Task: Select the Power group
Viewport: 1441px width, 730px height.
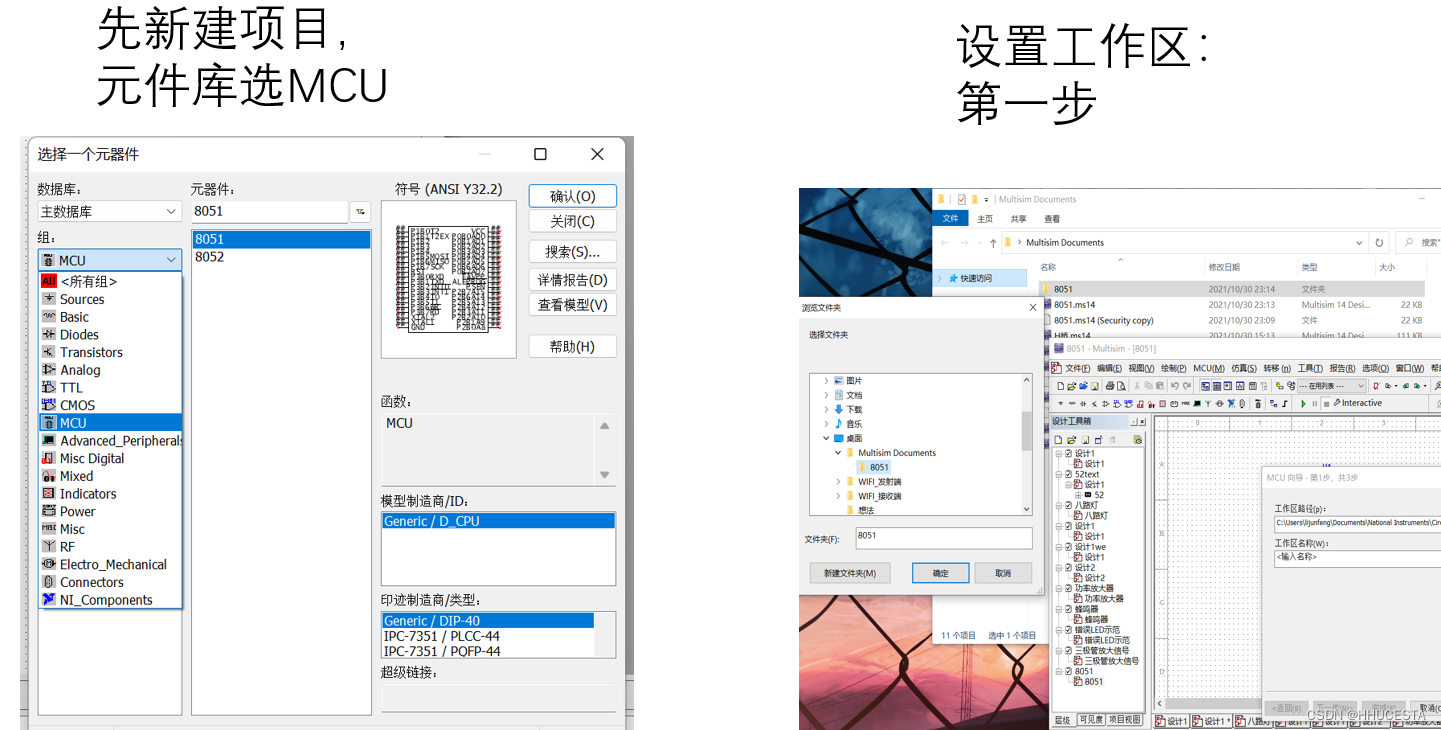Action: pyautogui.click(x=110, y=511)
